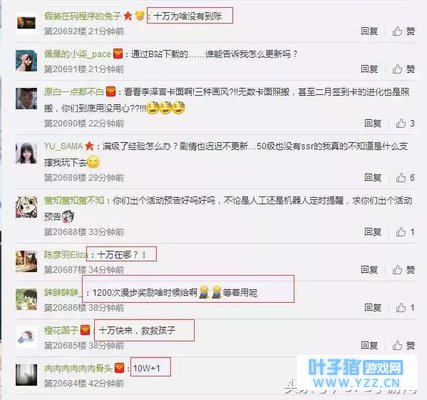Like the 十万快来，救救孩子 comment
427x400 pixels.
pos(403,345)
